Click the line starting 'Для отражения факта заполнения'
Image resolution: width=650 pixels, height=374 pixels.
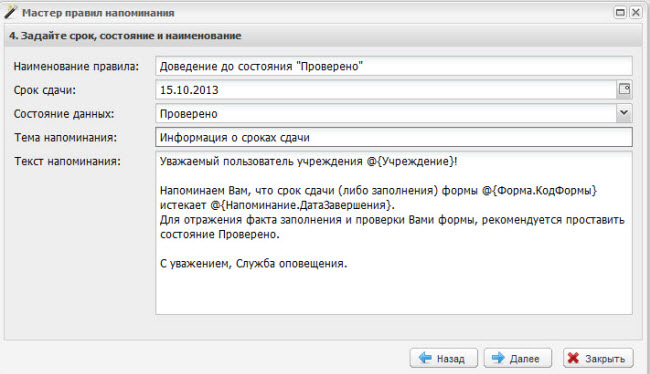392,220
